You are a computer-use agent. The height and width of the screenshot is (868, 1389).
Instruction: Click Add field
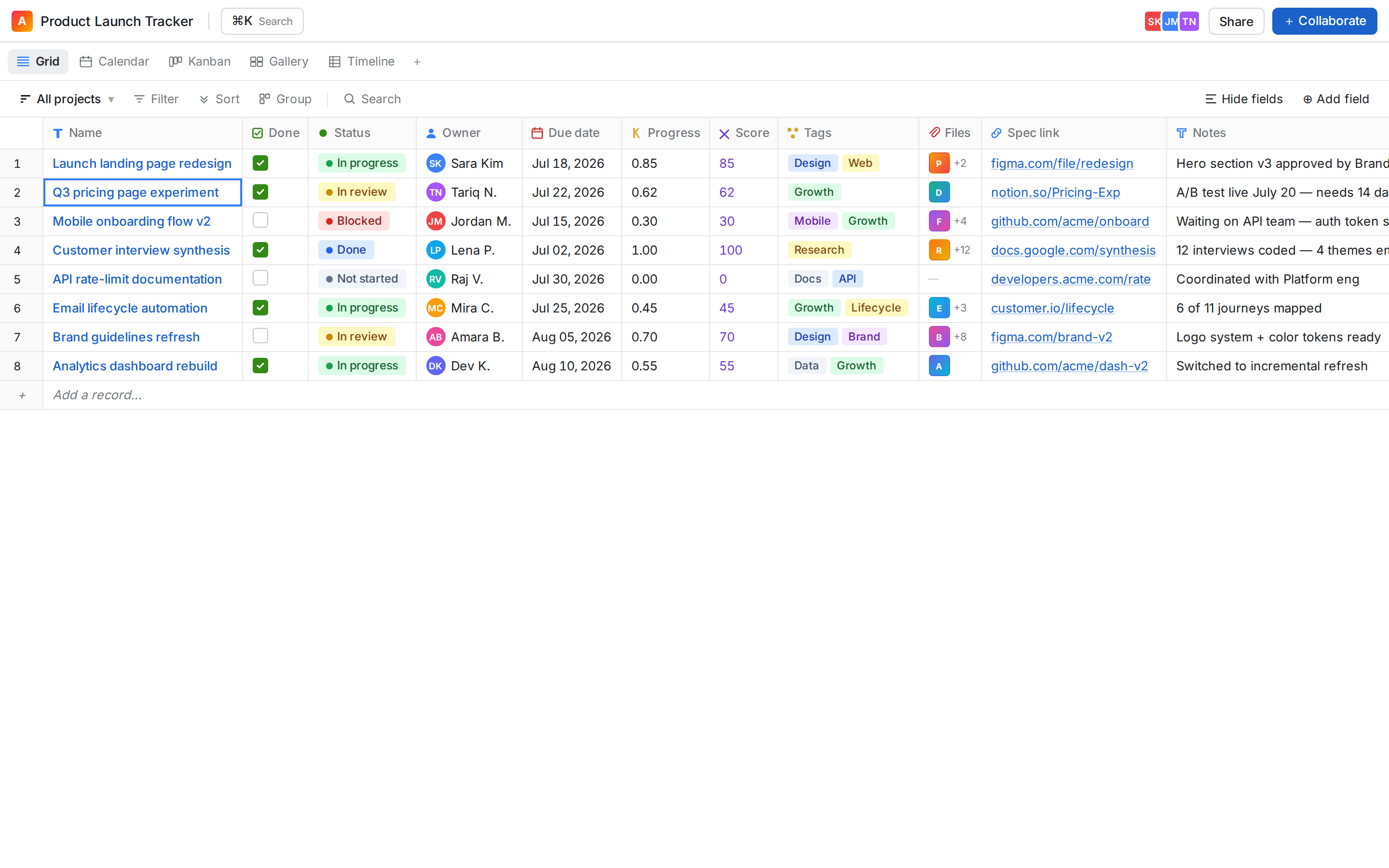click(1336, 99)
